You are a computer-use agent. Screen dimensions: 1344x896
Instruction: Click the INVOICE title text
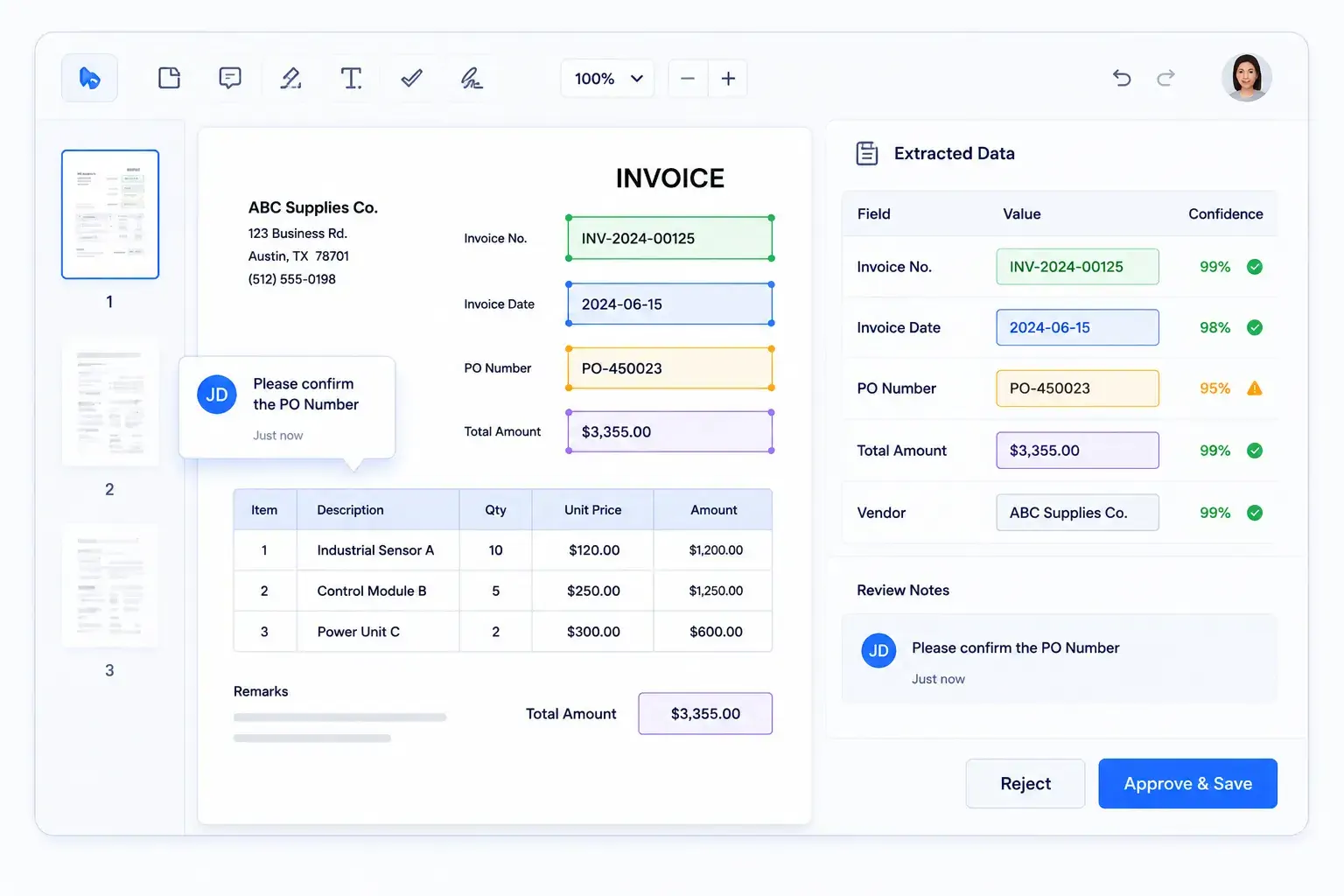(x=670, y=178)
